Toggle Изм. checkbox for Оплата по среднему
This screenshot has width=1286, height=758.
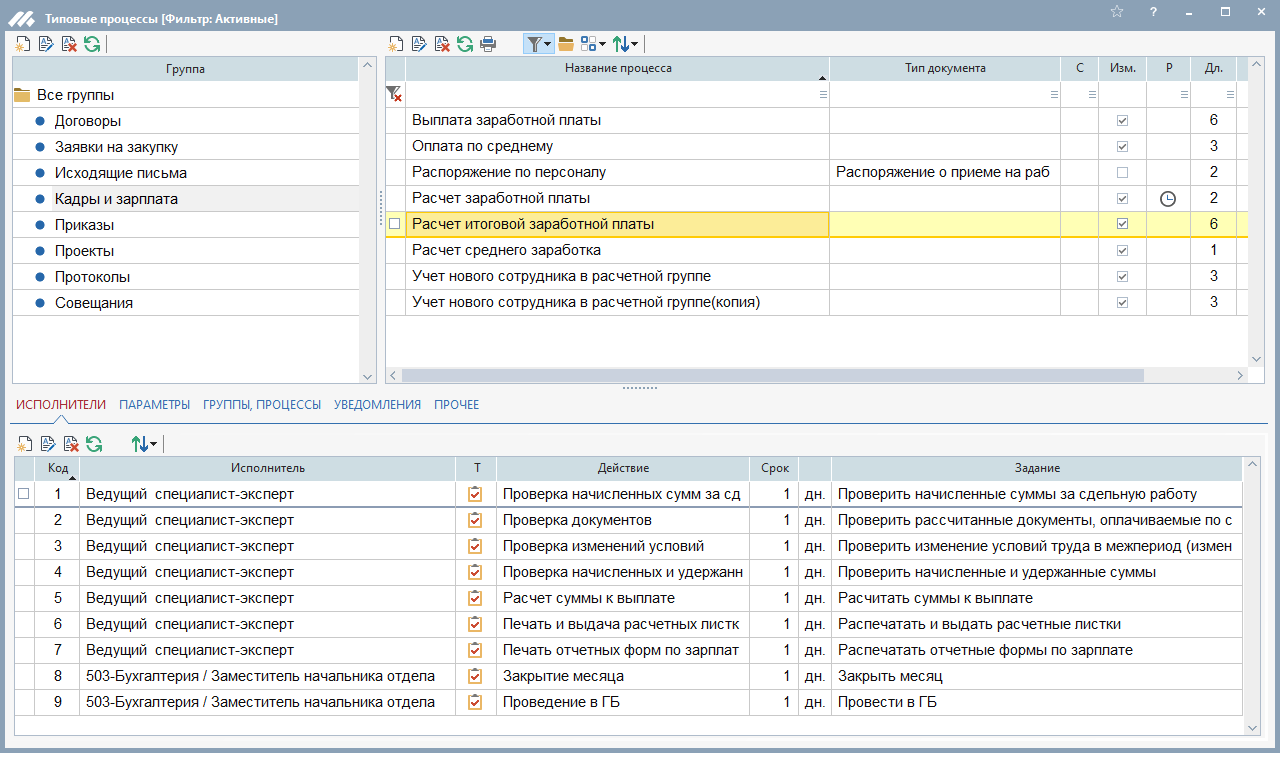(1122, 146)
